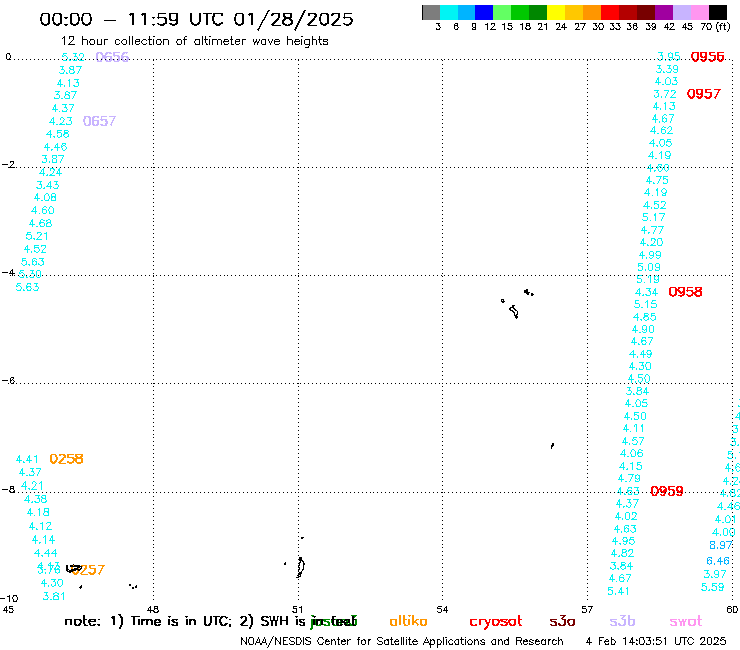This screenshot has width=740, height=650.
Task: Click the s3b satellite legend label
Action: click(622, 621)
